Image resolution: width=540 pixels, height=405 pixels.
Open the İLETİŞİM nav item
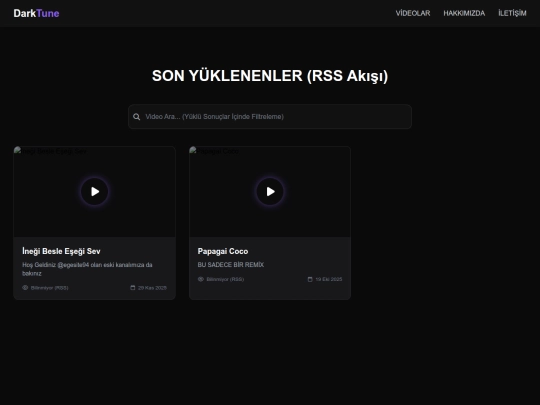point(512,13)
